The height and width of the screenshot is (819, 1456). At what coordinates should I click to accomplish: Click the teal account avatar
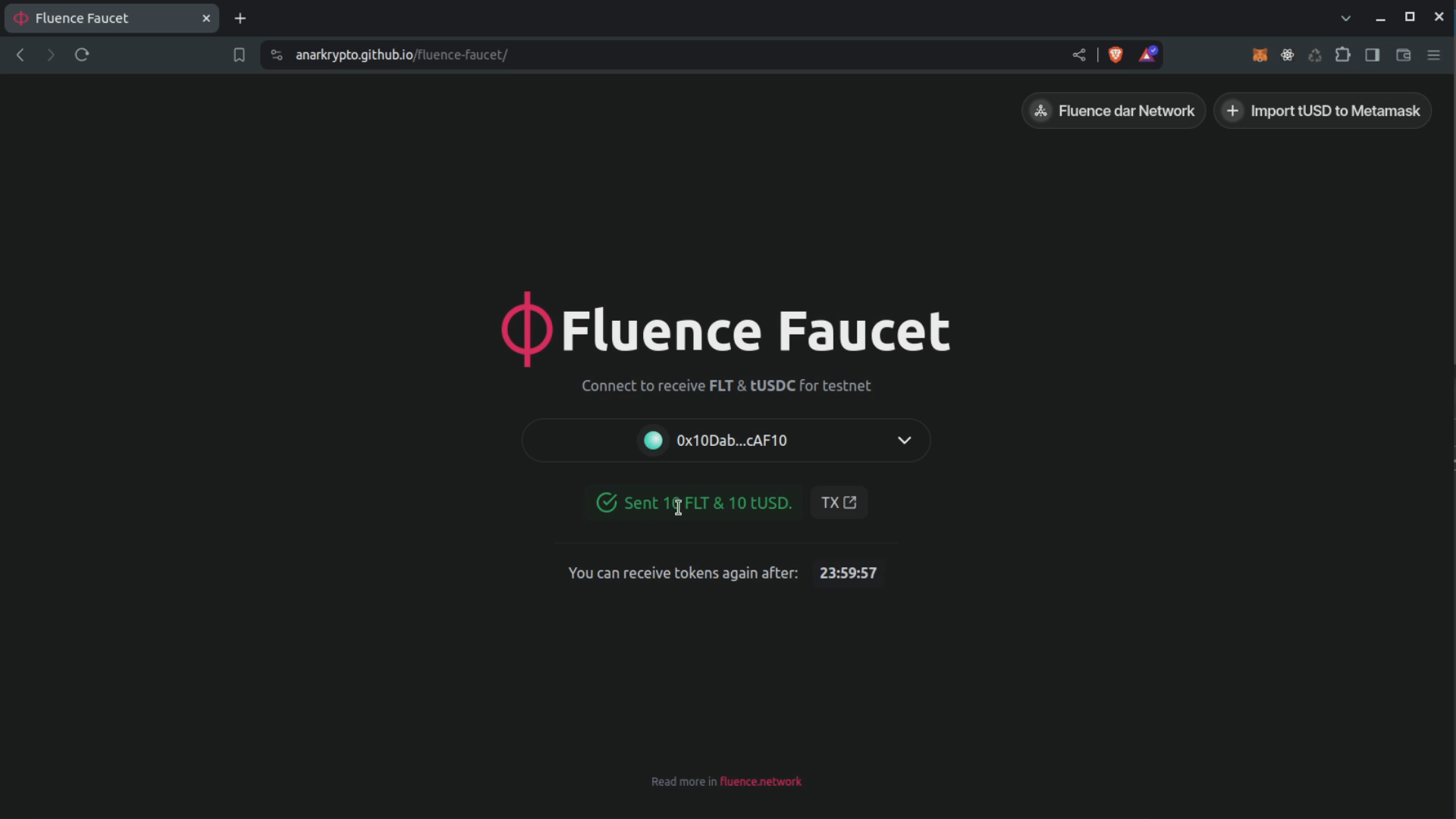[x=653, y=441]
